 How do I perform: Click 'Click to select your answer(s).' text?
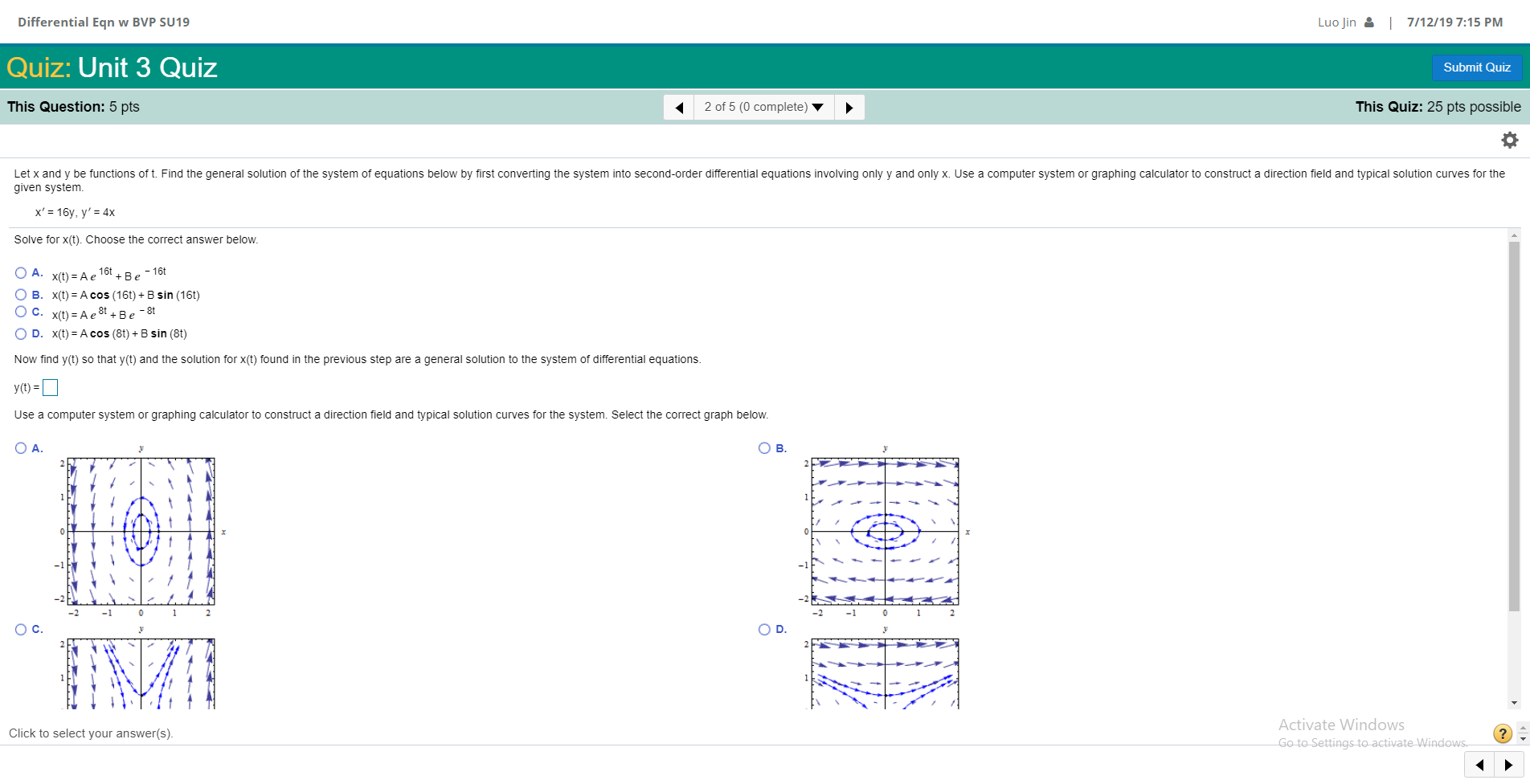pyautogui.click(x=91, y=733)
